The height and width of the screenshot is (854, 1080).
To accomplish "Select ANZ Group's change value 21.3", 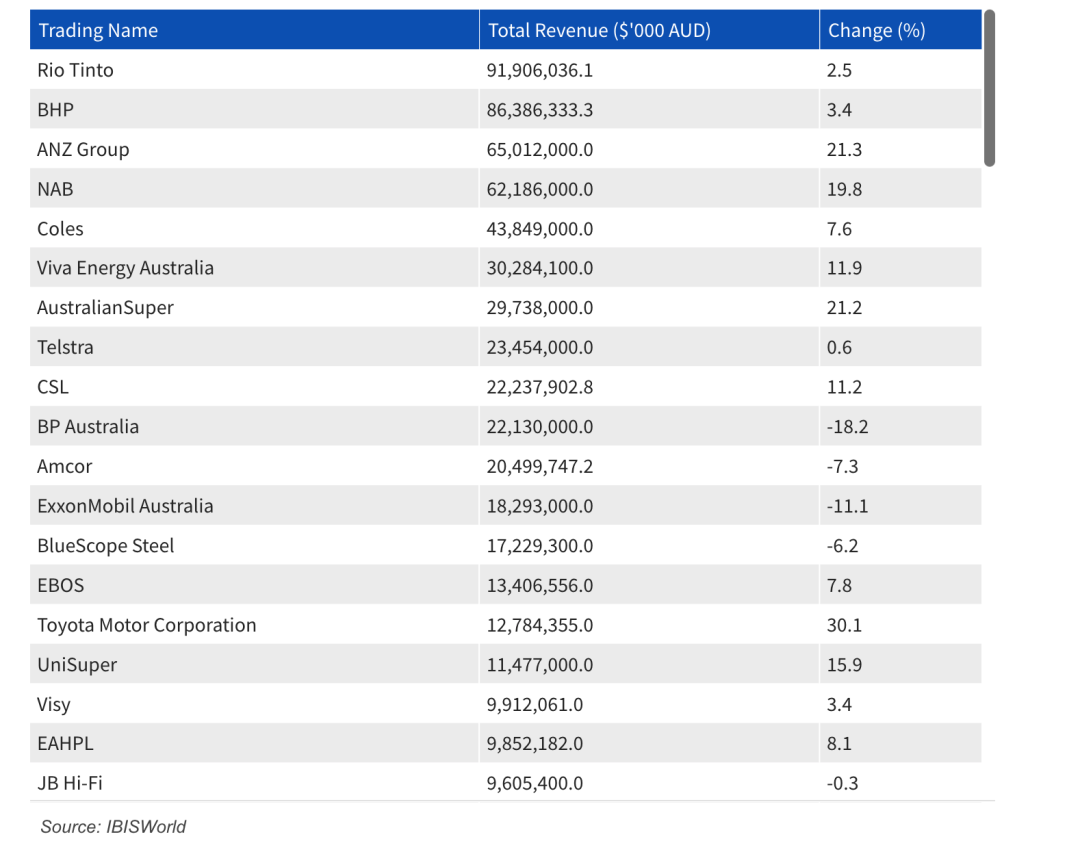I will tap(844, 149).
